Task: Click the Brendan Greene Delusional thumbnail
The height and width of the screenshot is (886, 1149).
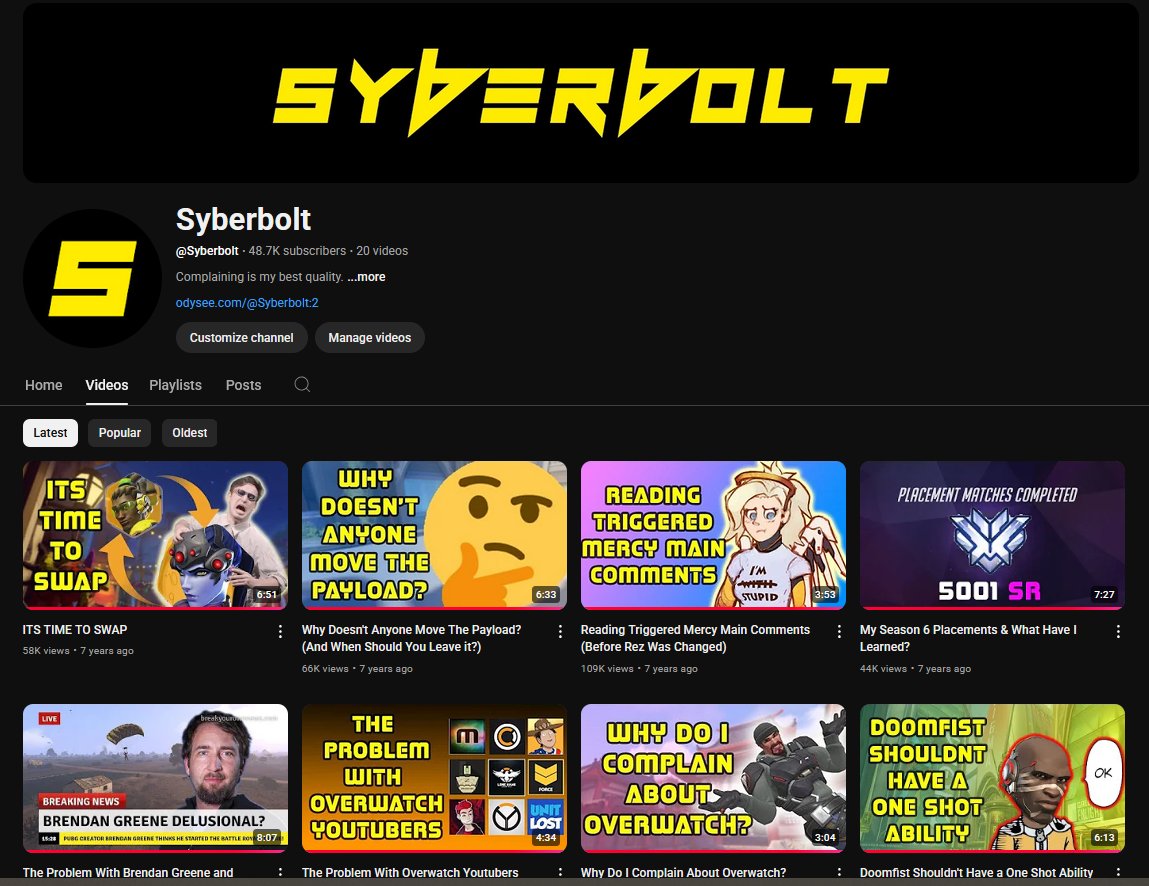Action: coord(155,778)
